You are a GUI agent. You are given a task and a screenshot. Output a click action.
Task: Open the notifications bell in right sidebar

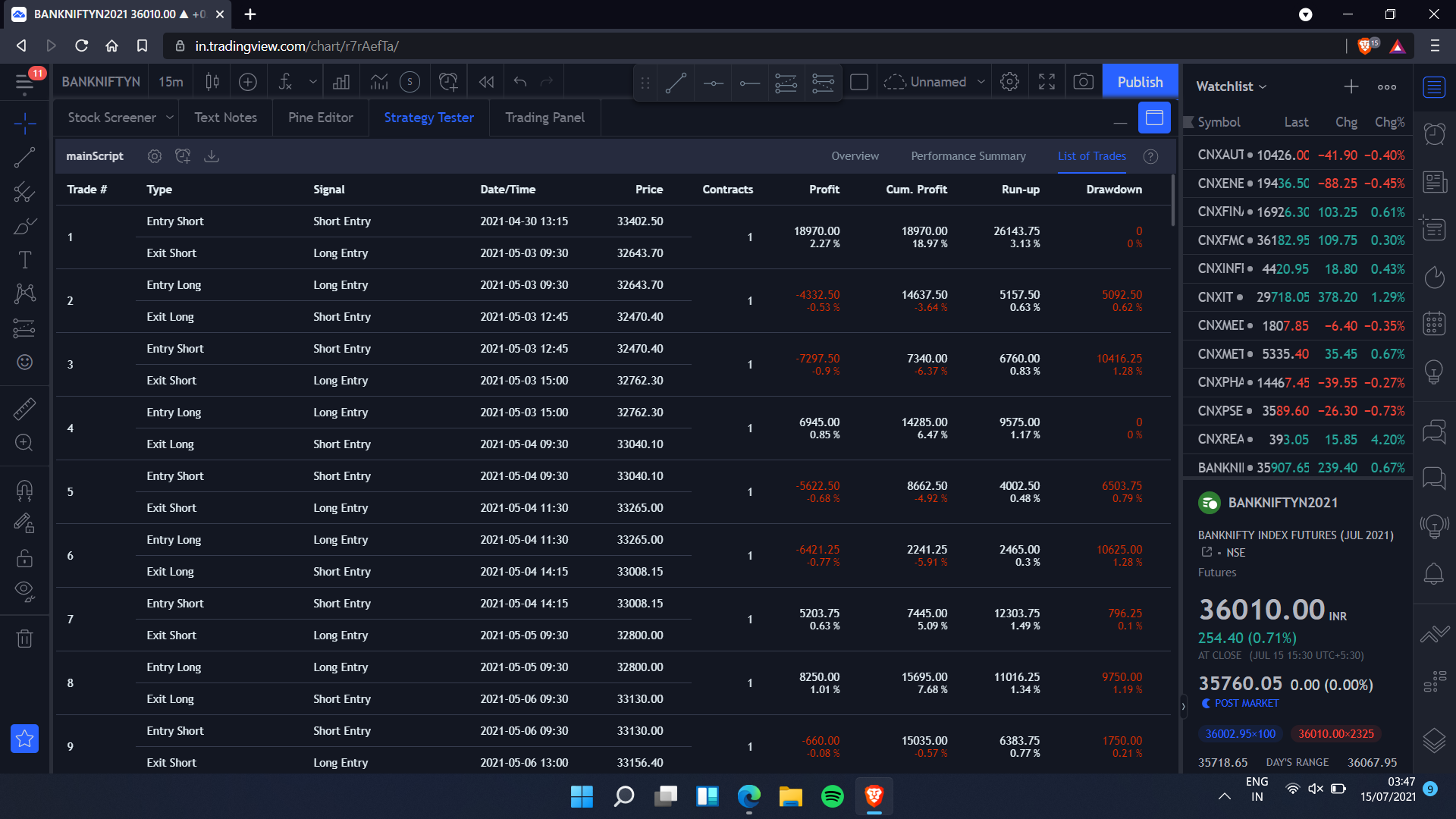tap(1434, 574)
